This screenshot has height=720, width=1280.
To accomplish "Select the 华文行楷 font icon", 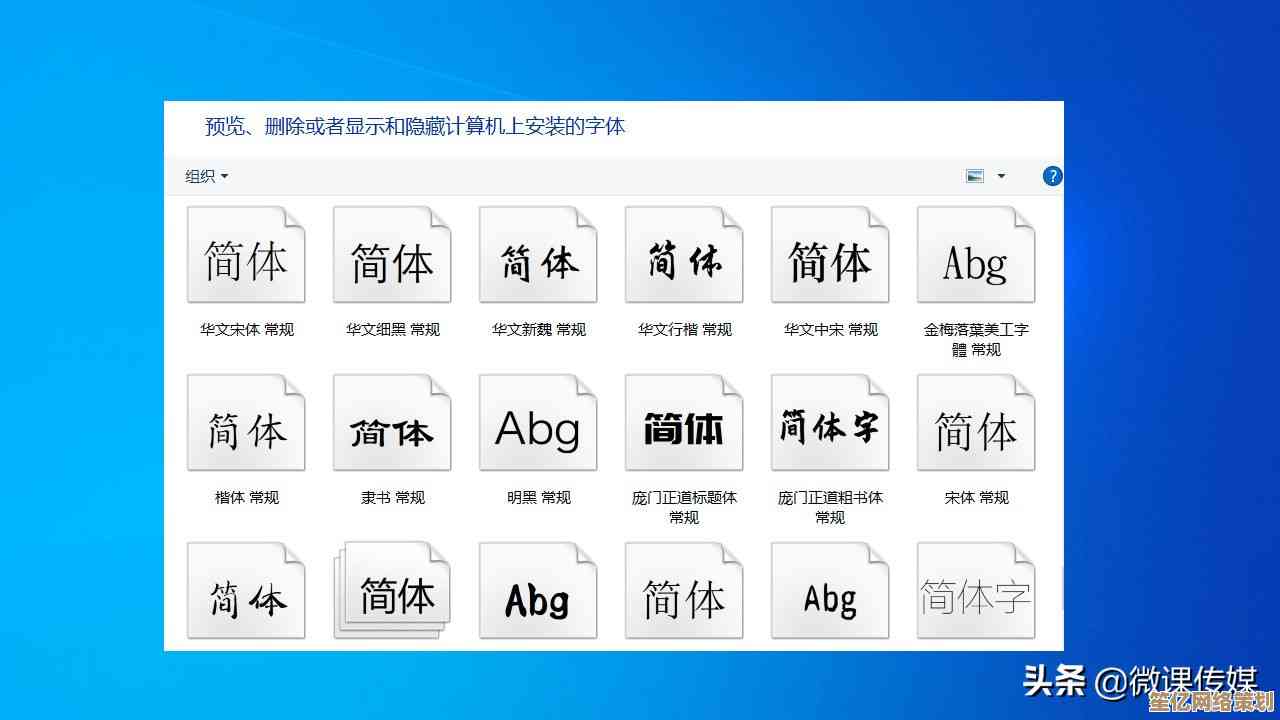I will click(x=684, y=255).
